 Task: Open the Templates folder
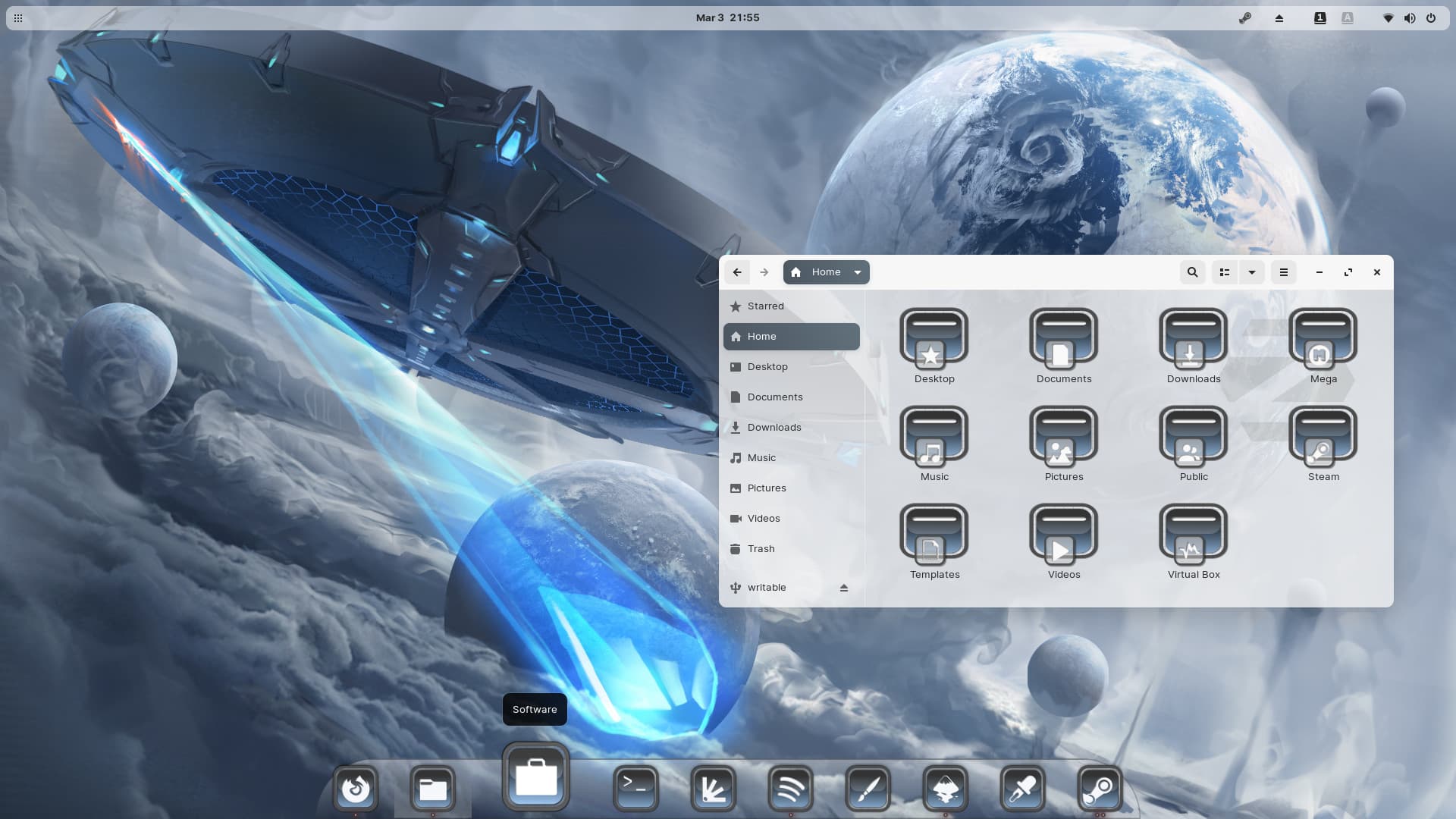934,533
